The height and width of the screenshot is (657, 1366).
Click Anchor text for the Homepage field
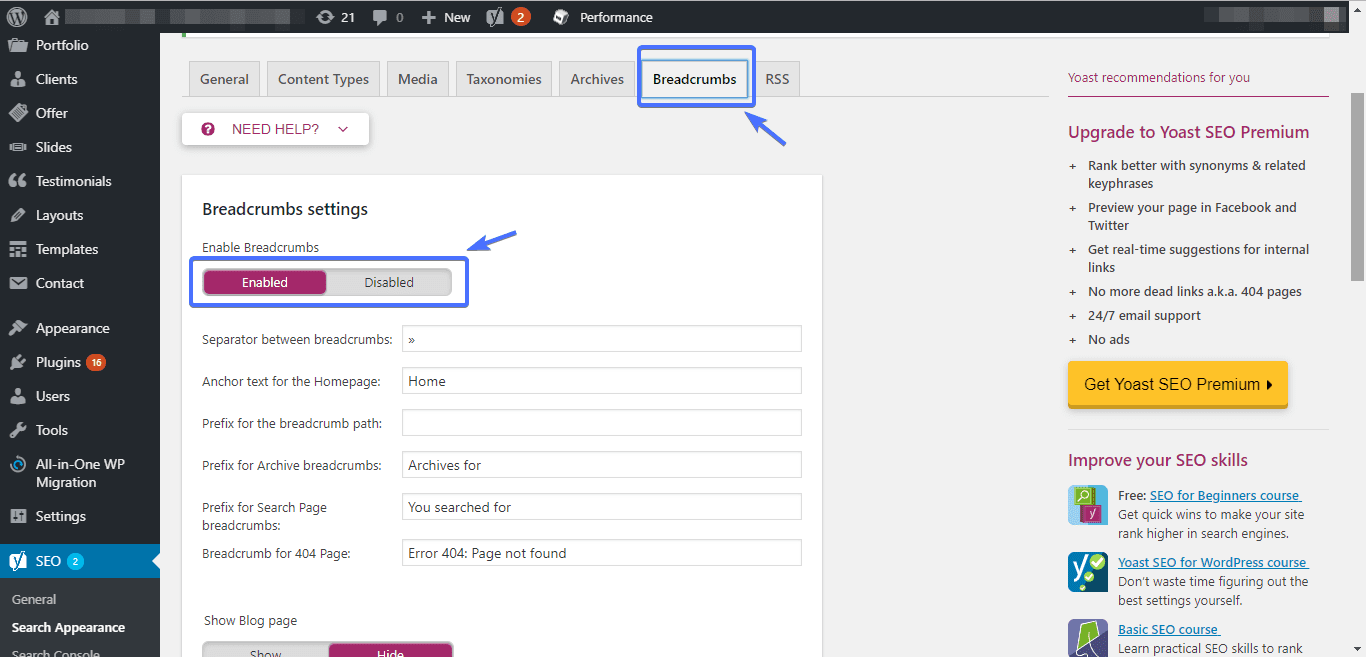pyautogui.click(x=602, y=381)
